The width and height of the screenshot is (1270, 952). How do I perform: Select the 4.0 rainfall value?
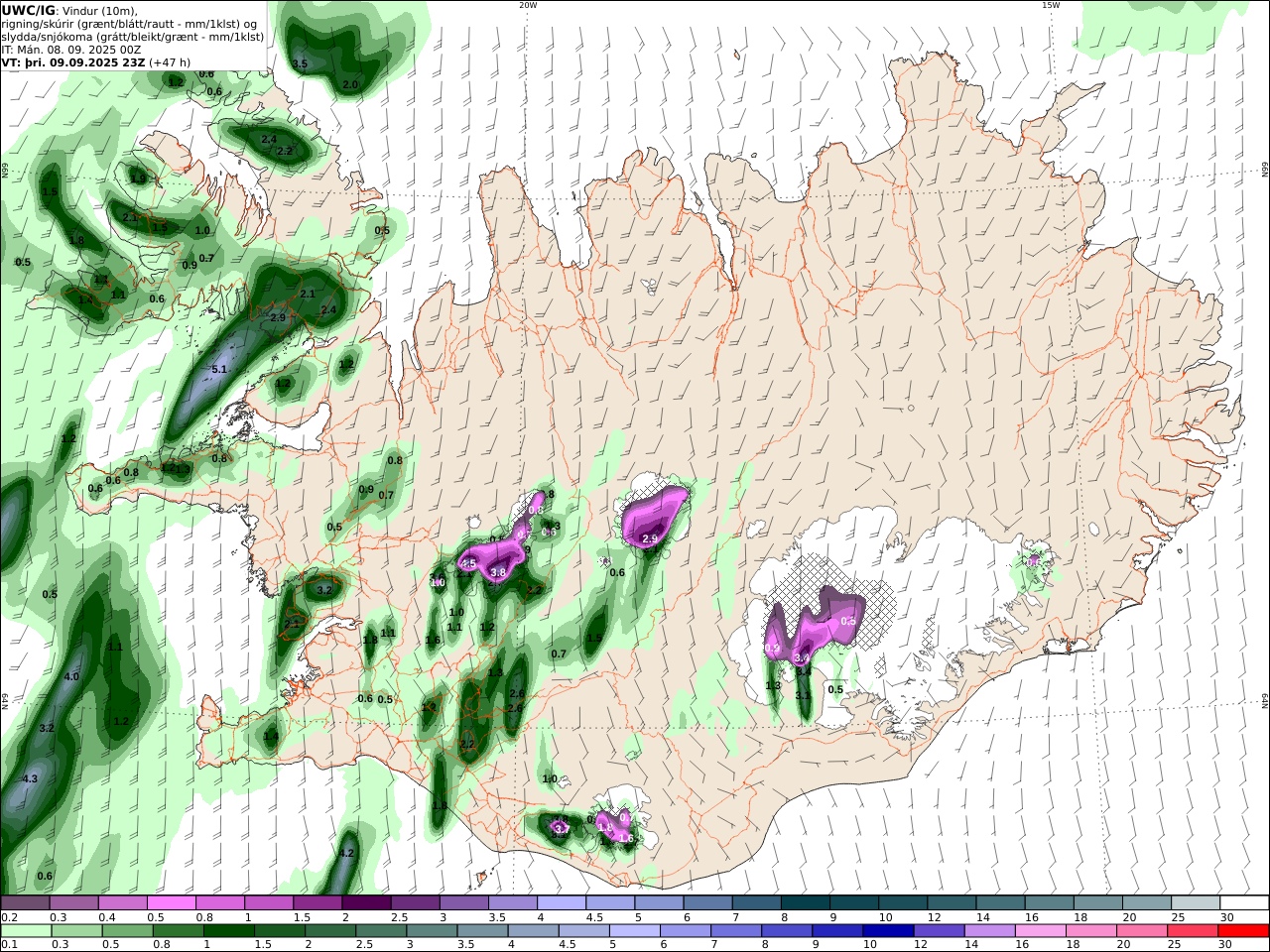point(71,676)
